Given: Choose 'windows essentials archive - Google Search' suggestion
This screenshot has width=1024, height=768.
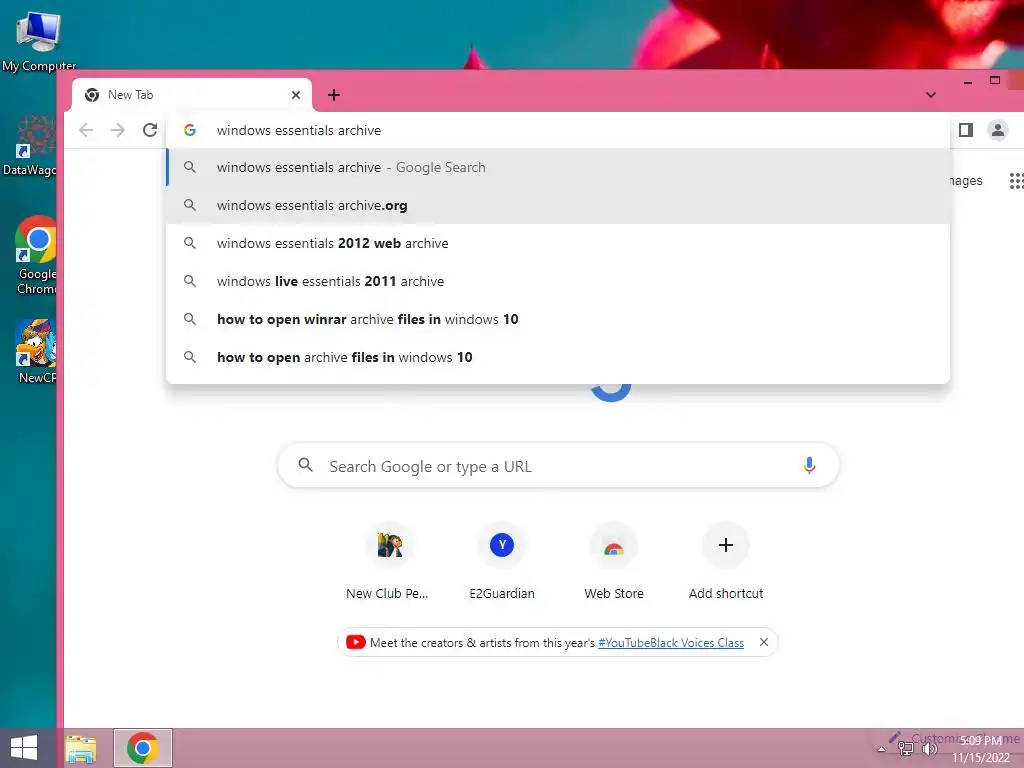Looking at the screenshot, I should tap(558, 167).
